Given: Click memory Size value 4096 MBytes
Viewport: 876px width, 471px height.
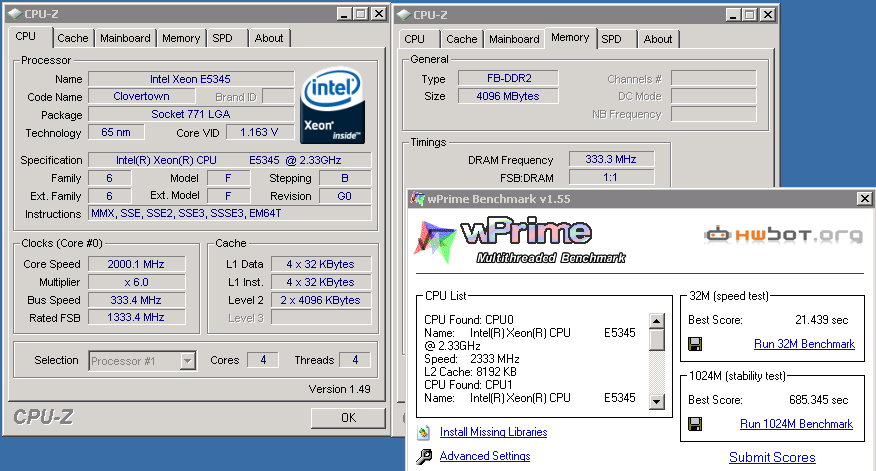Looking at the screenshot, I should pos(508,96).
